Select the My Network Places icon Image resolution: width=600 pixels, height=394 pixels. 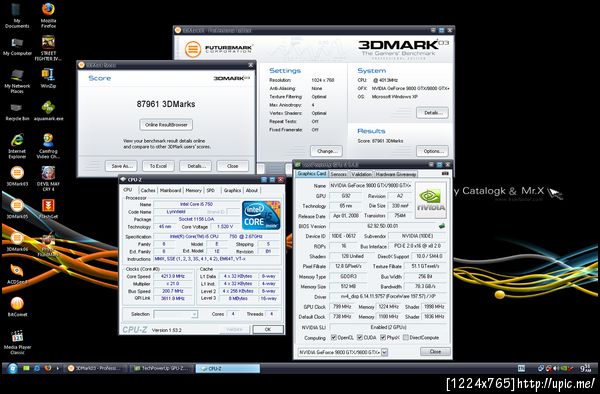[17, 81]
